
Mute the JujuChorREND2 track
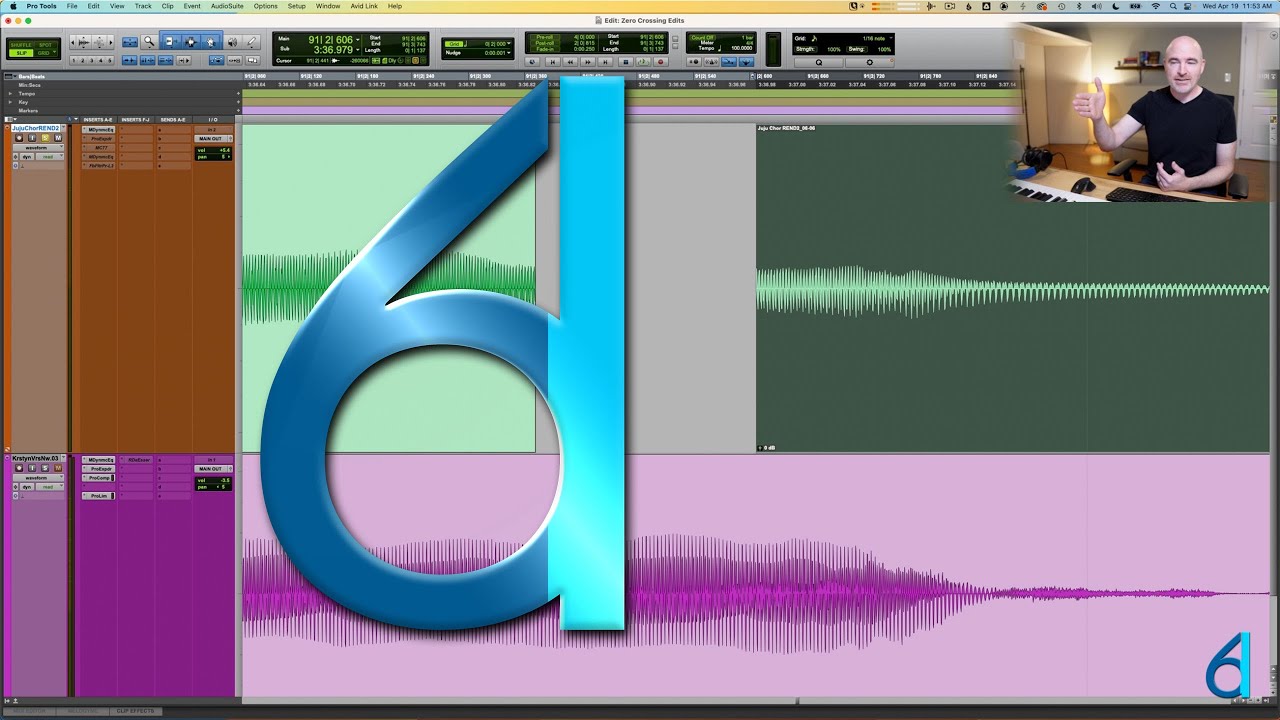pyautogui.click(x=58, y=138)
